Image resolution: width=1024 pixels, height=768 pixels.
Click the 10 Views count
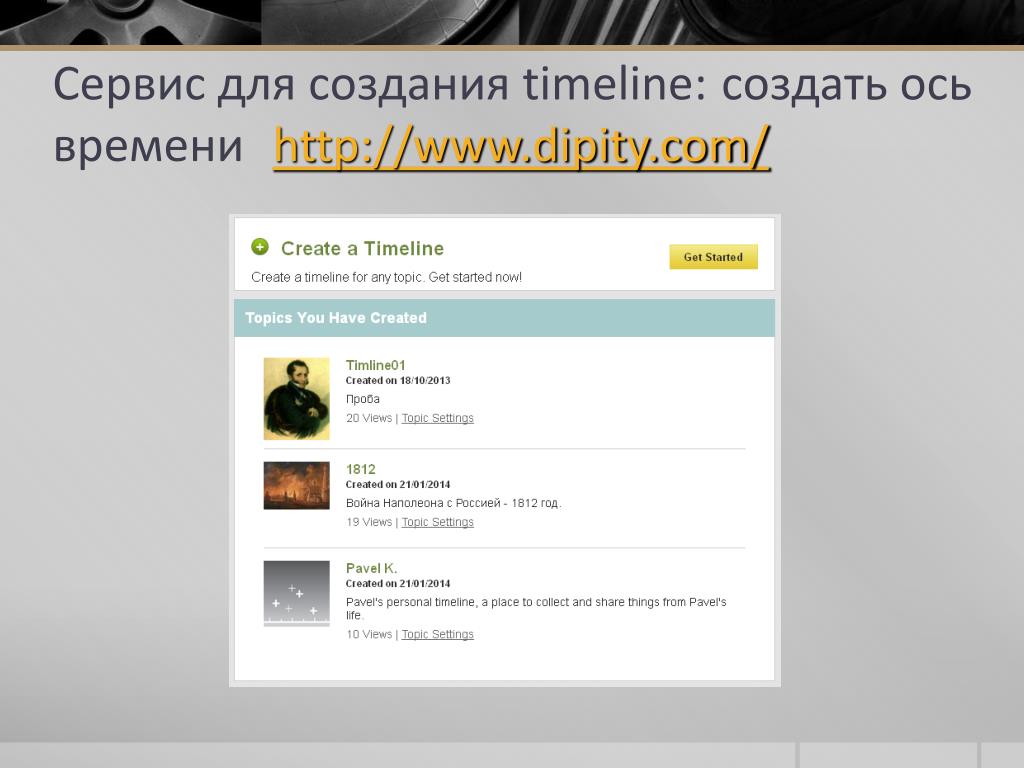click(369, 634)
